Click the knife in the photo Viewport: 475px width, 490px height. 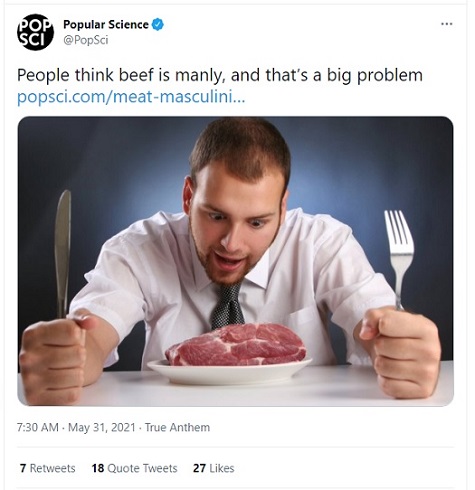[x=63, y=253]
